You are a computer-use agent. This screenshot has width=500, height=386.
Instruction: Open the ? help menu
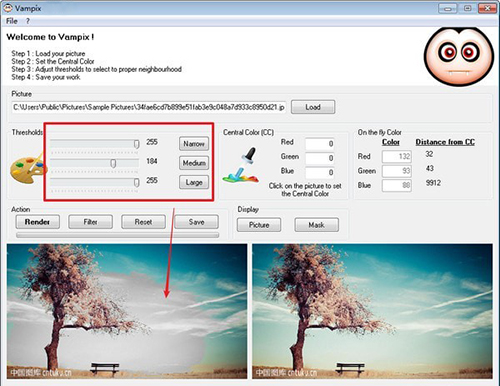pyautogui.click(x=28, y=21)
